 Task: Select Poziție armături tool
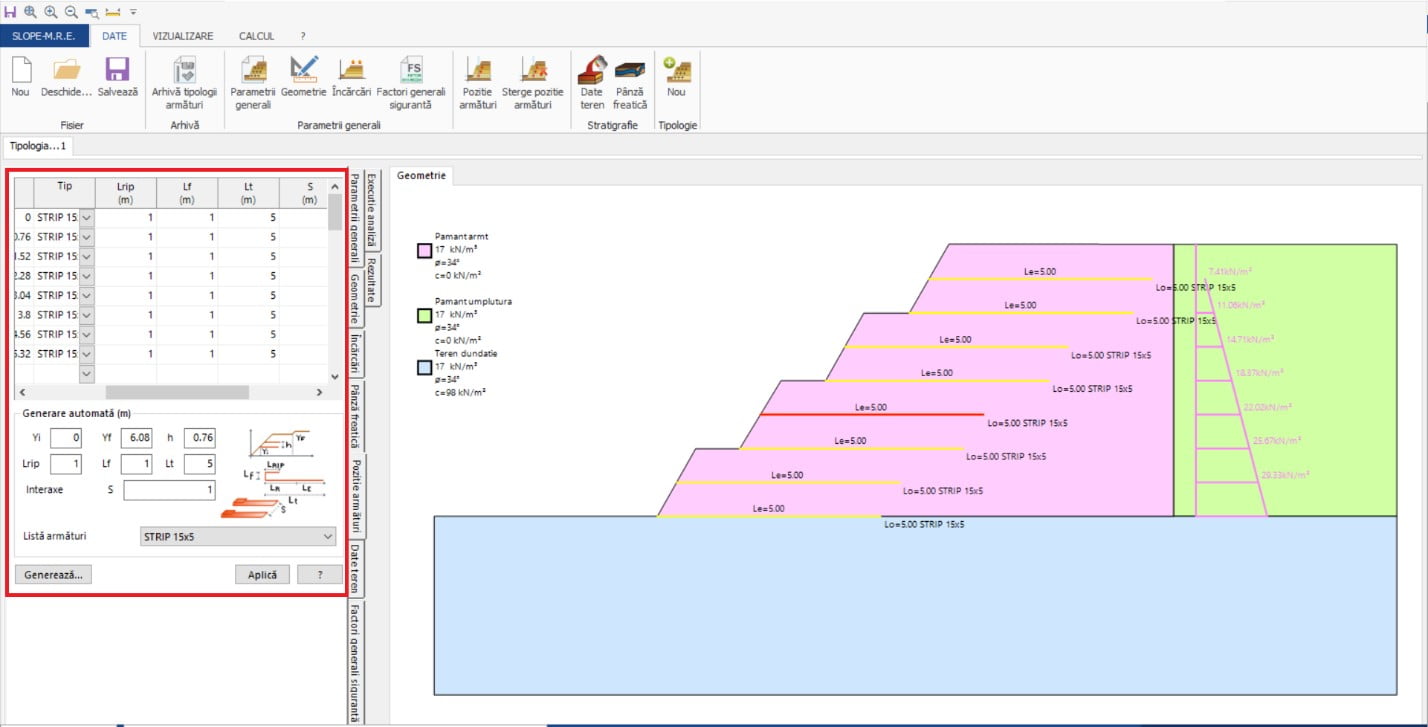click(x=478, y=72)
